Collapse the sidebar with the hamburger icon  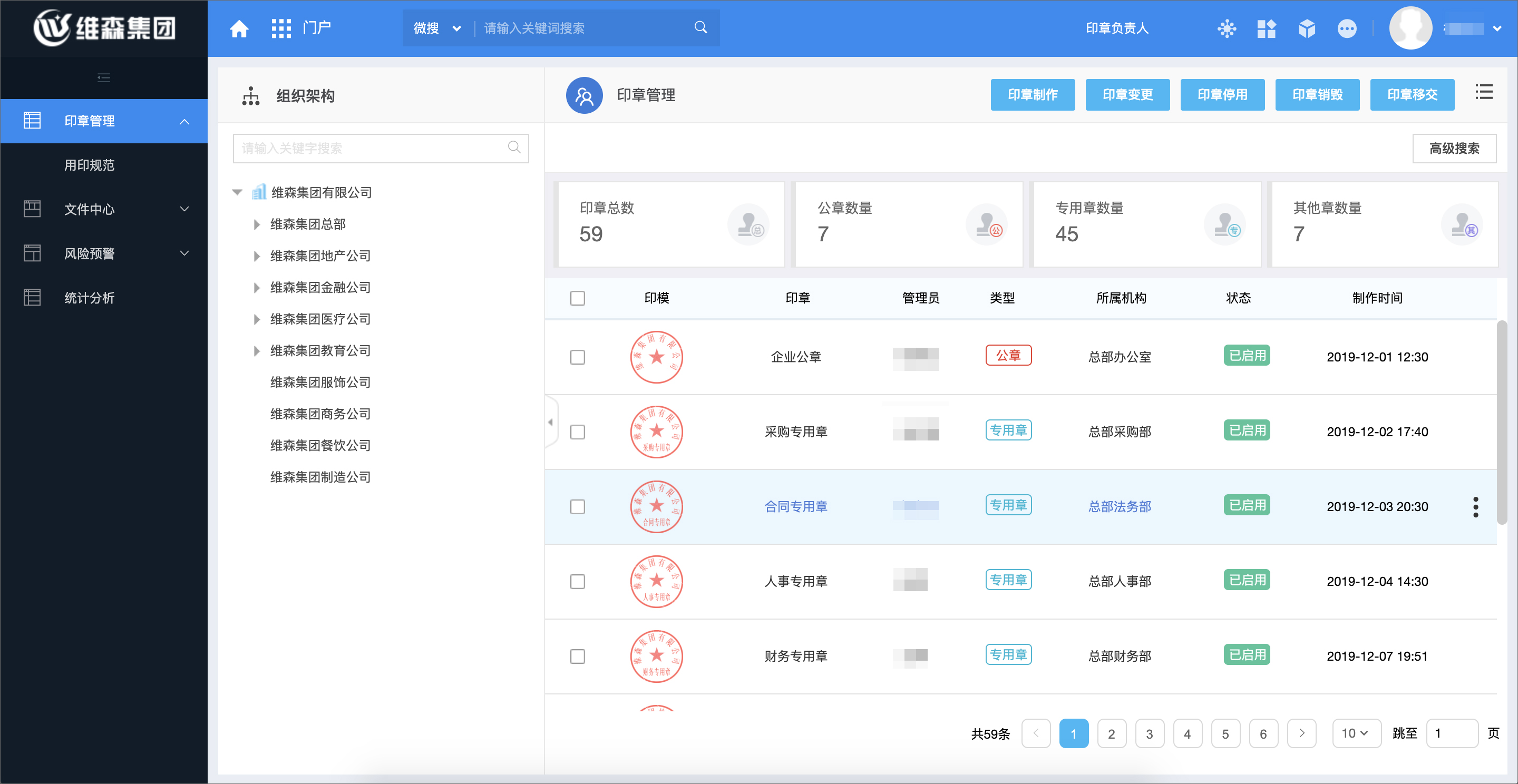coord(104,78)
